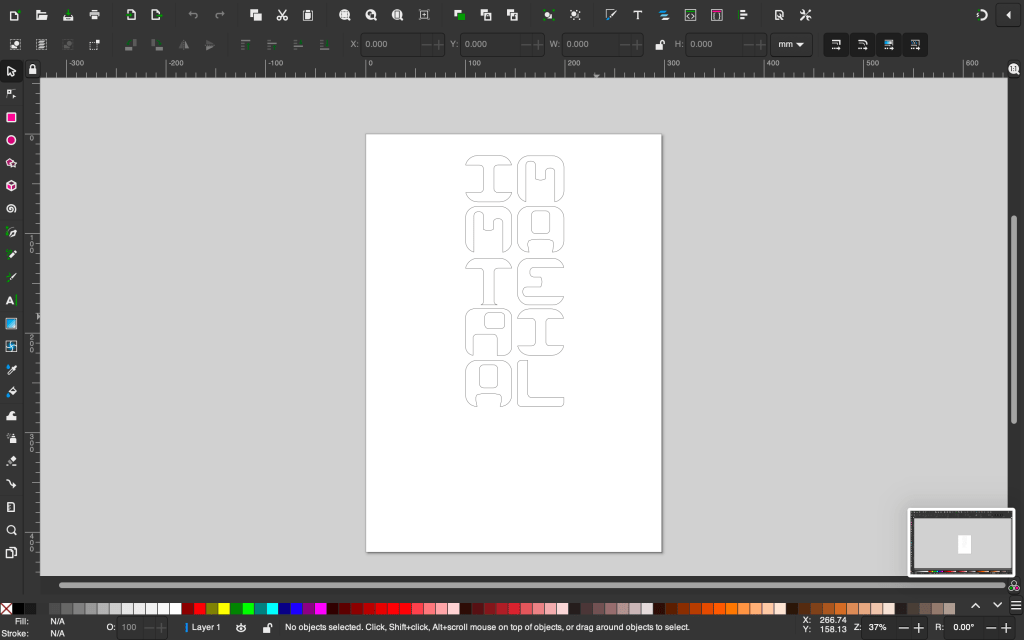The image size is (1024, 640).
Task: Click the X position input field
Action: pyautogui.click(x=390, y=45)
